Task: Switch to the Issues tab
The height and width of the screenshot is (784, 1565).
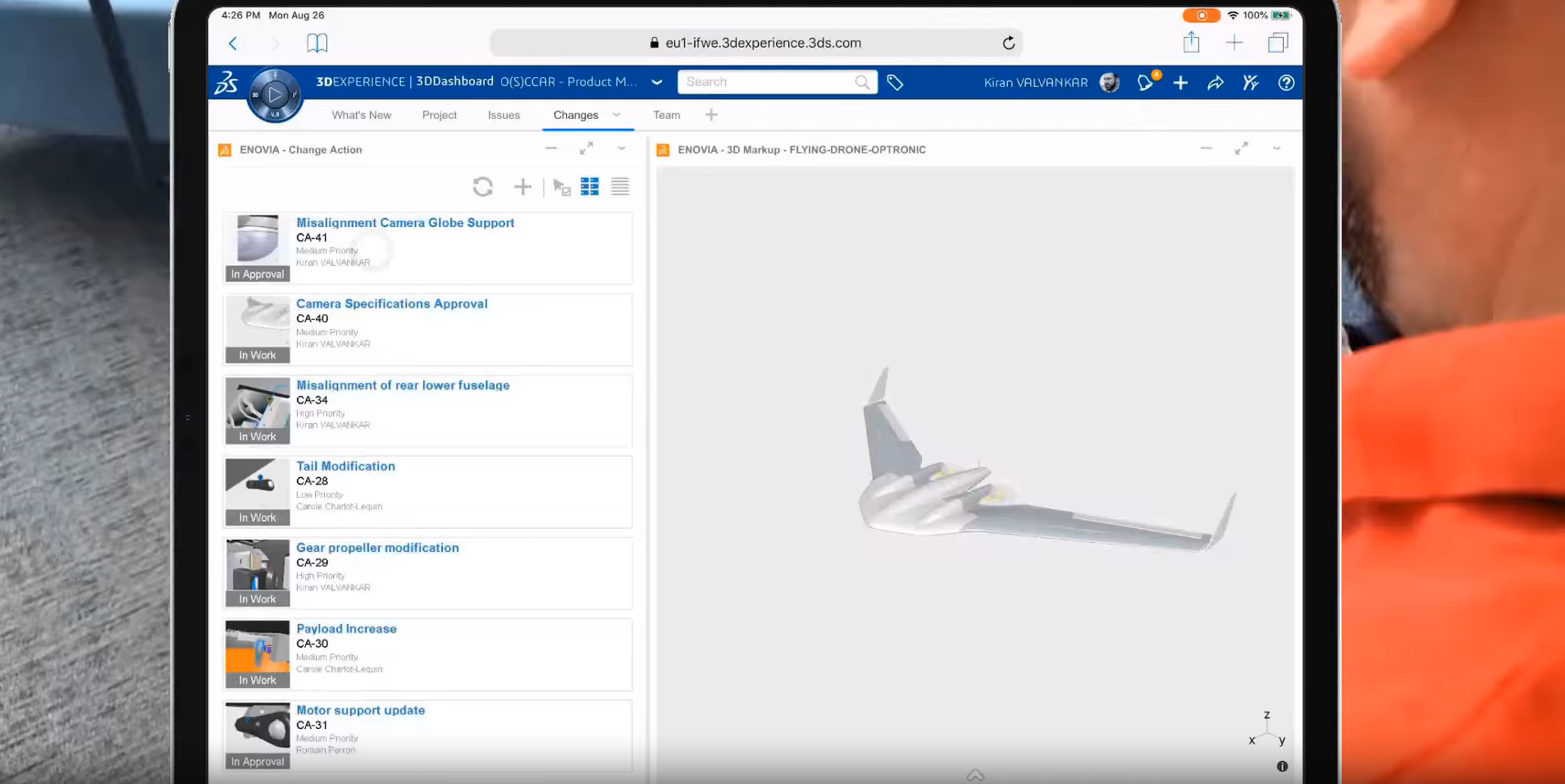Action: click(x=504, y=115)
